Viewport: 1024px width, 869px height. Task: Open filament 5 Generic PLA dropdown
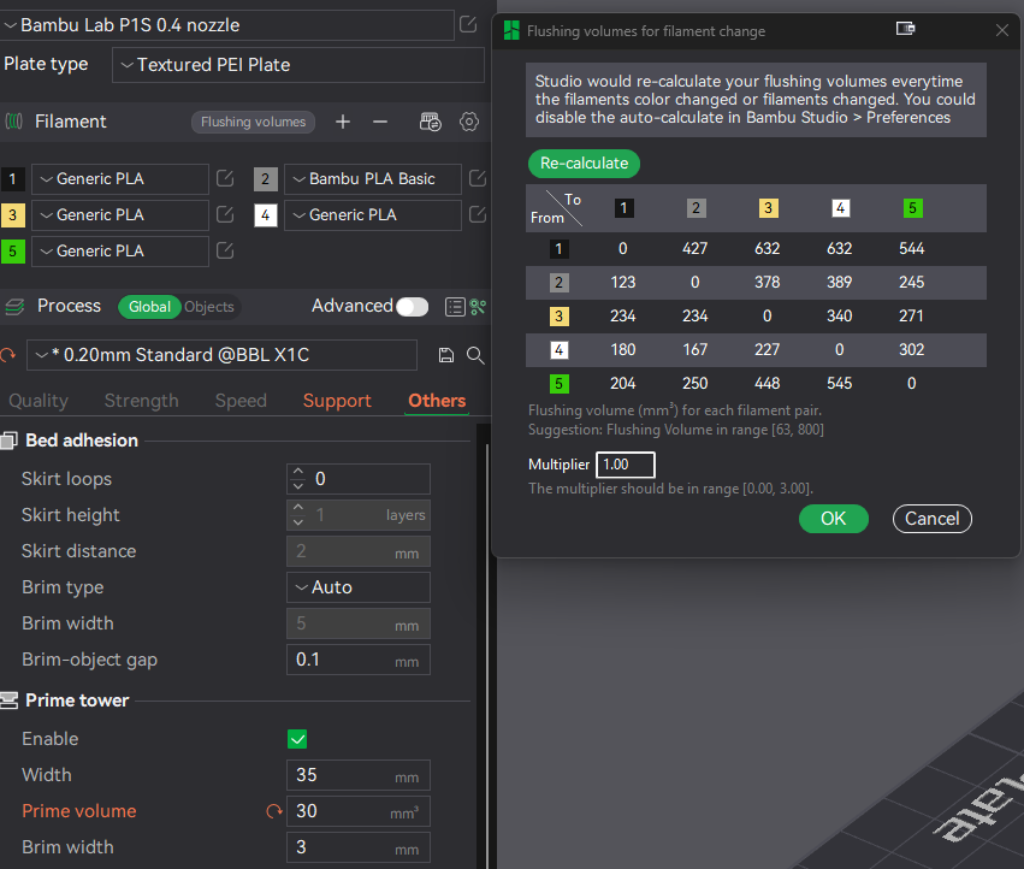[120, 251]
